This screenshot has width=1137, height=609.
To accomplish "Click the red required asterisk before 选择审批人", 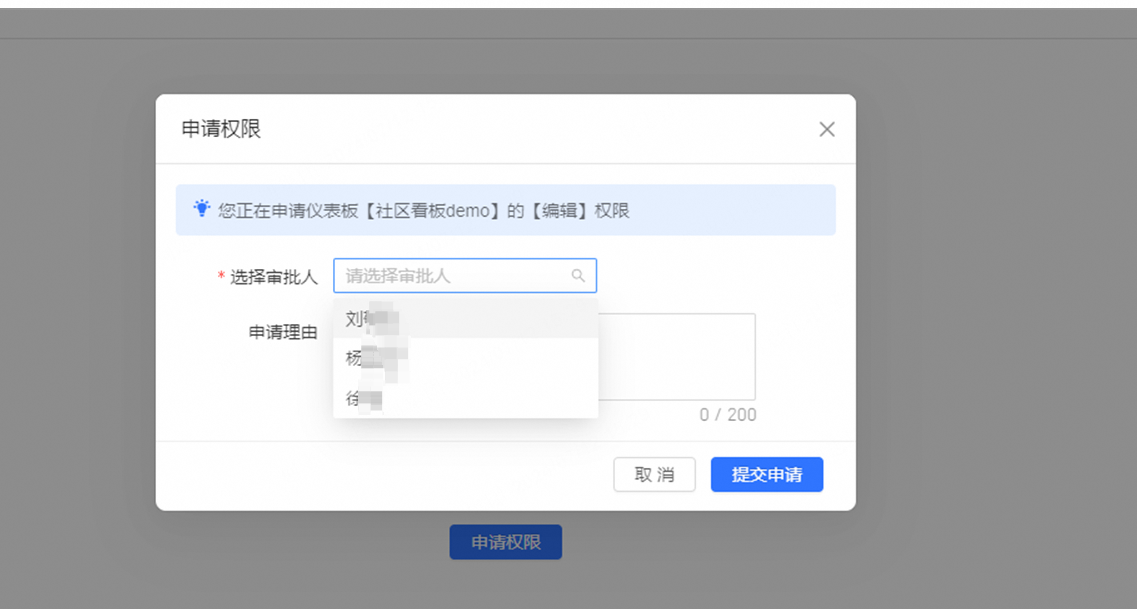I will [221, 277].
